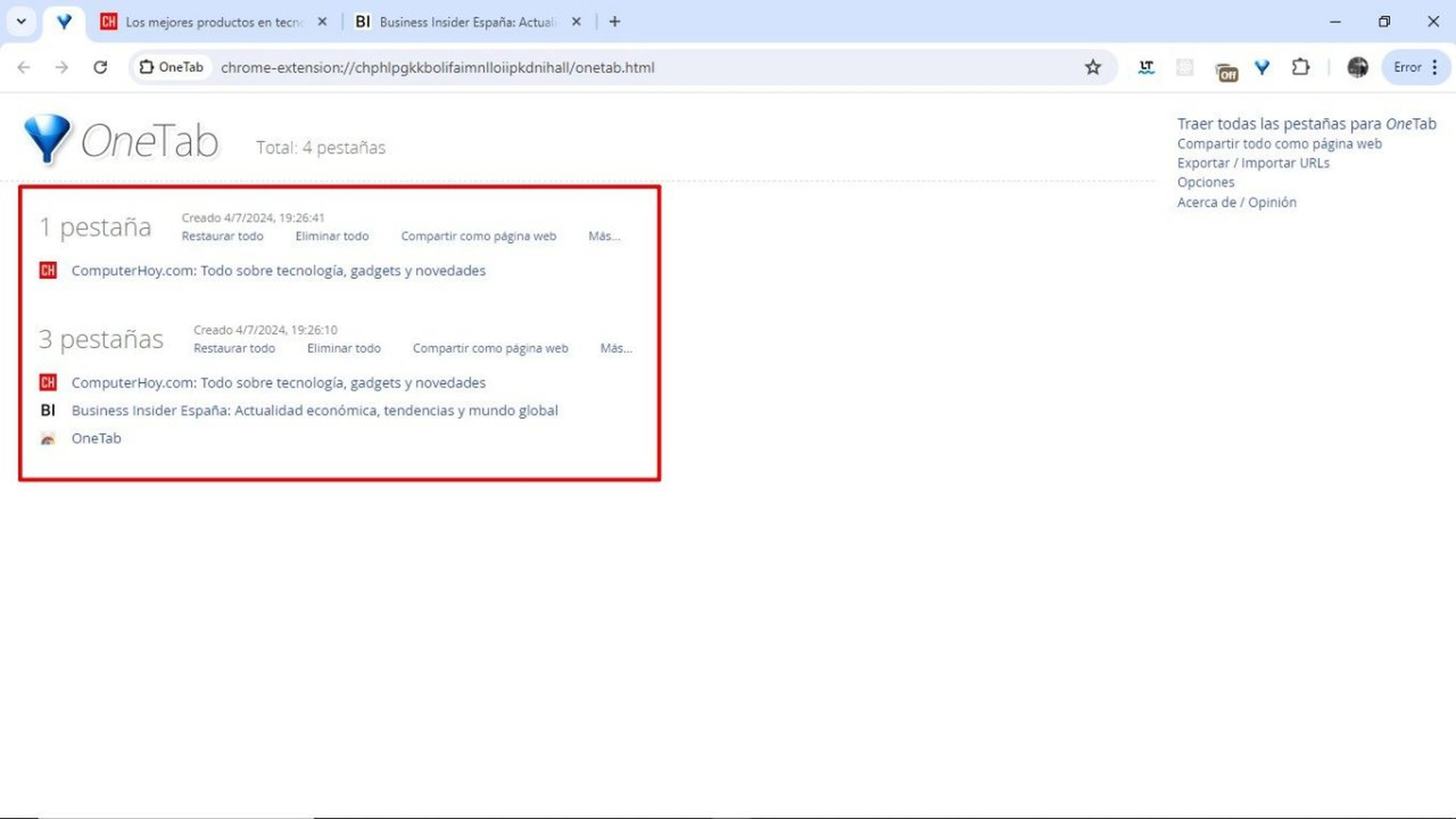The width and height of the screenshot is (1456, 819).
Task: Open ComputerHoy.com link in 1 pestaña group
Action: pos(278,271)
